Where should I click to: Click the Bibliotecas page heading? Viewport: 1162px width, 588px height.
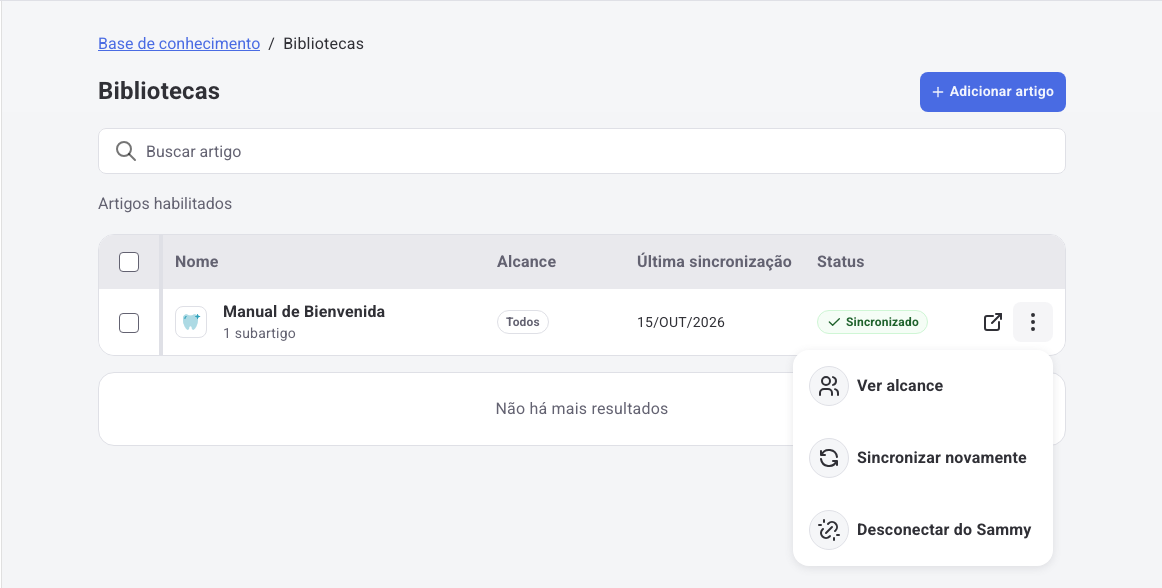click(x=159, y=90)
